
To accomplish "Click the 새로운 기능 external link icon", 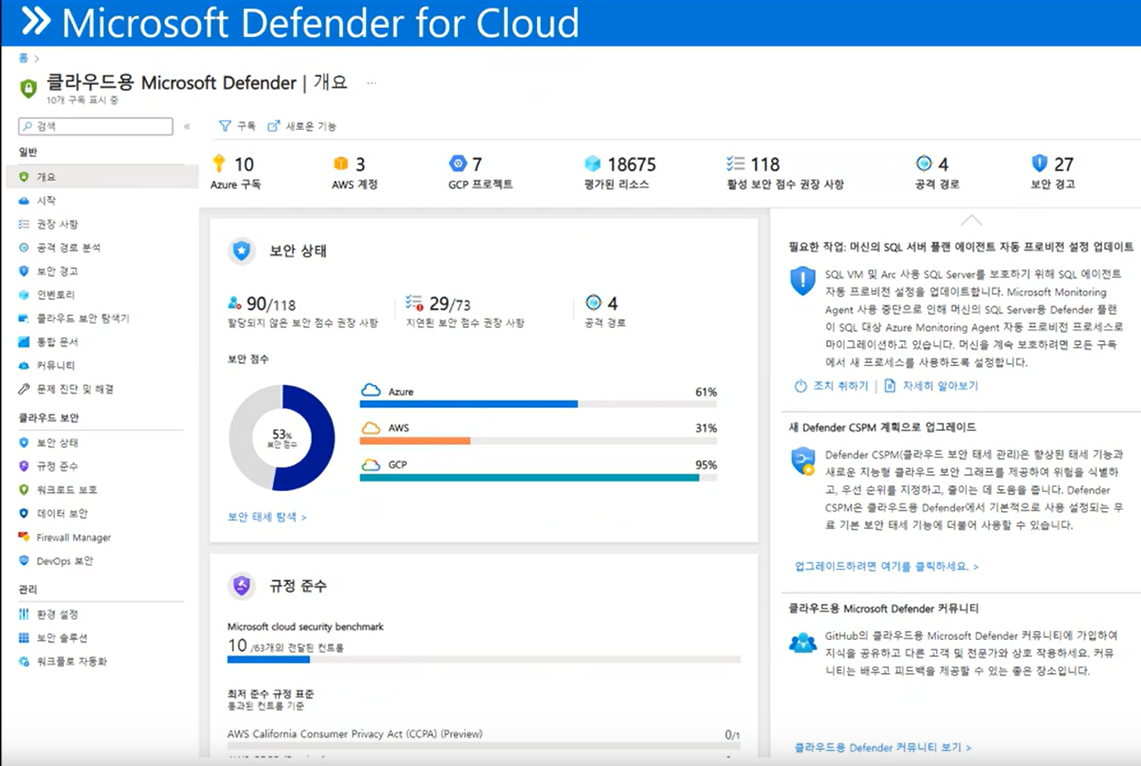I will (274, 126).
